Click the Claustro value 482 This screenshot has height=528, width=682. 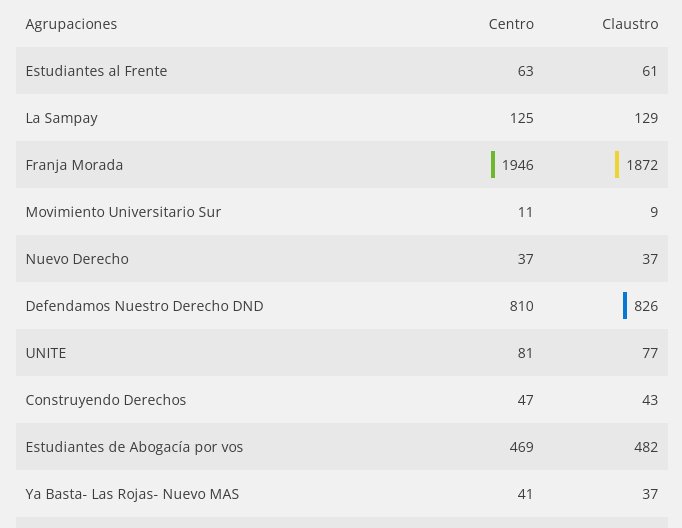646,447
